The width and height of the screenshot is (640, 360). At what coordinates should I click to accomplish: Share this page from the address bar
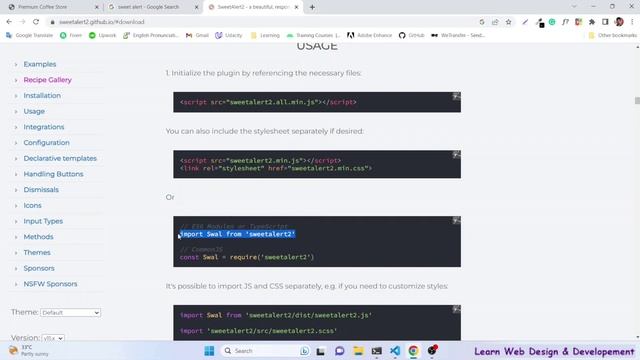click(495, 22)
